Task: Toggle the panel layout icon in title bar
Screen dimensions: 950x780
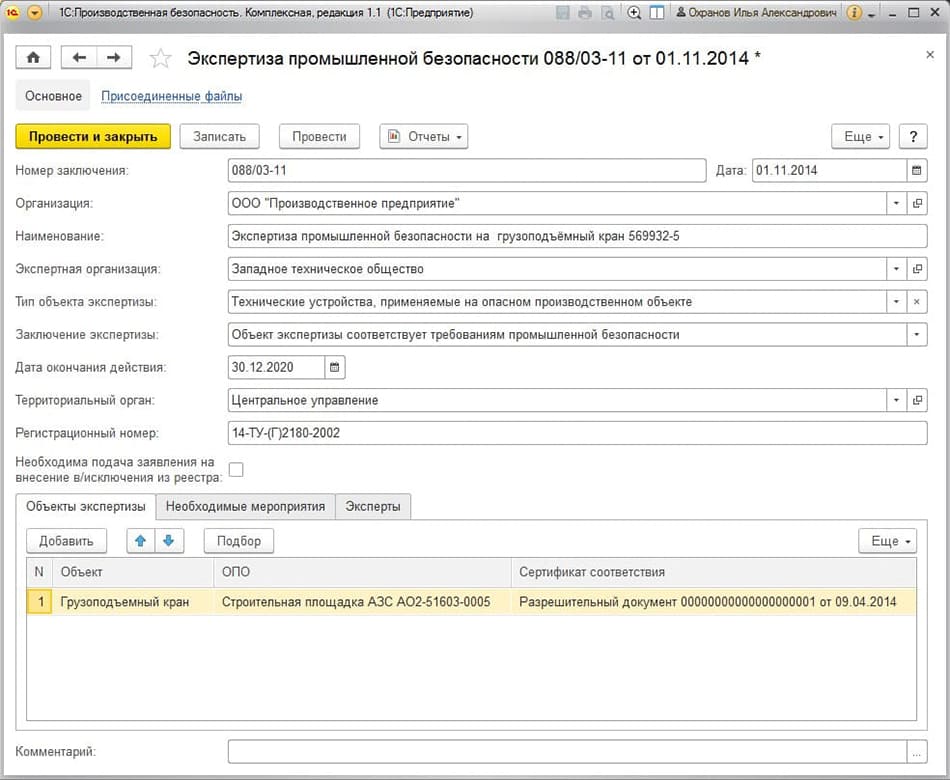Action: point(657,12)
